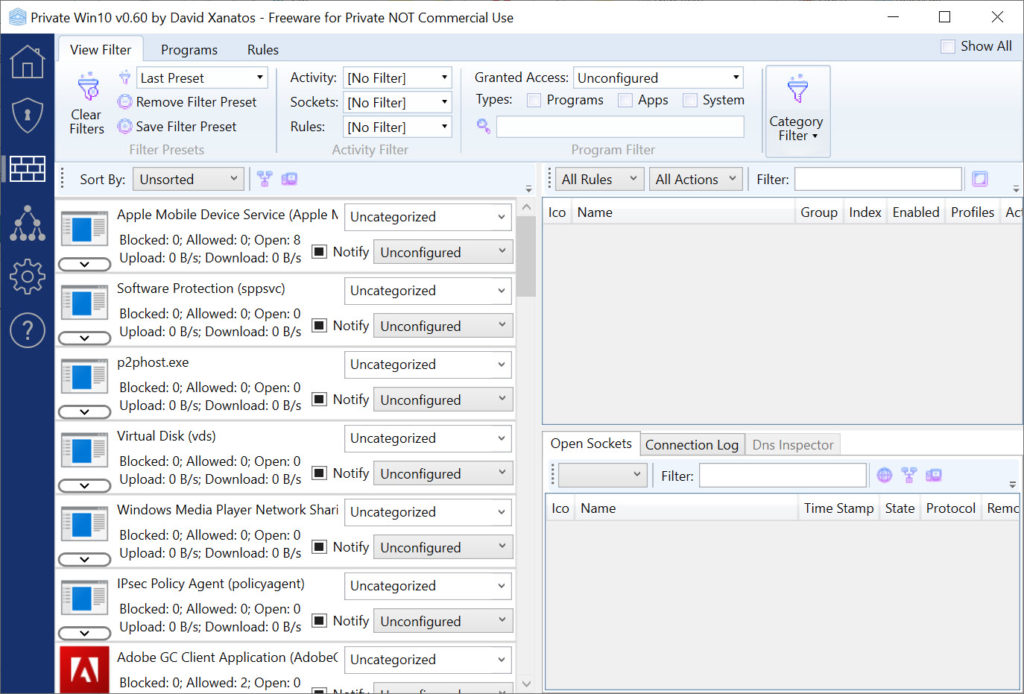This screenshot has width=1024, height=694.
Task: Expand the Apple Mobile Device Service entry chevron
Action: pos(84,264)
